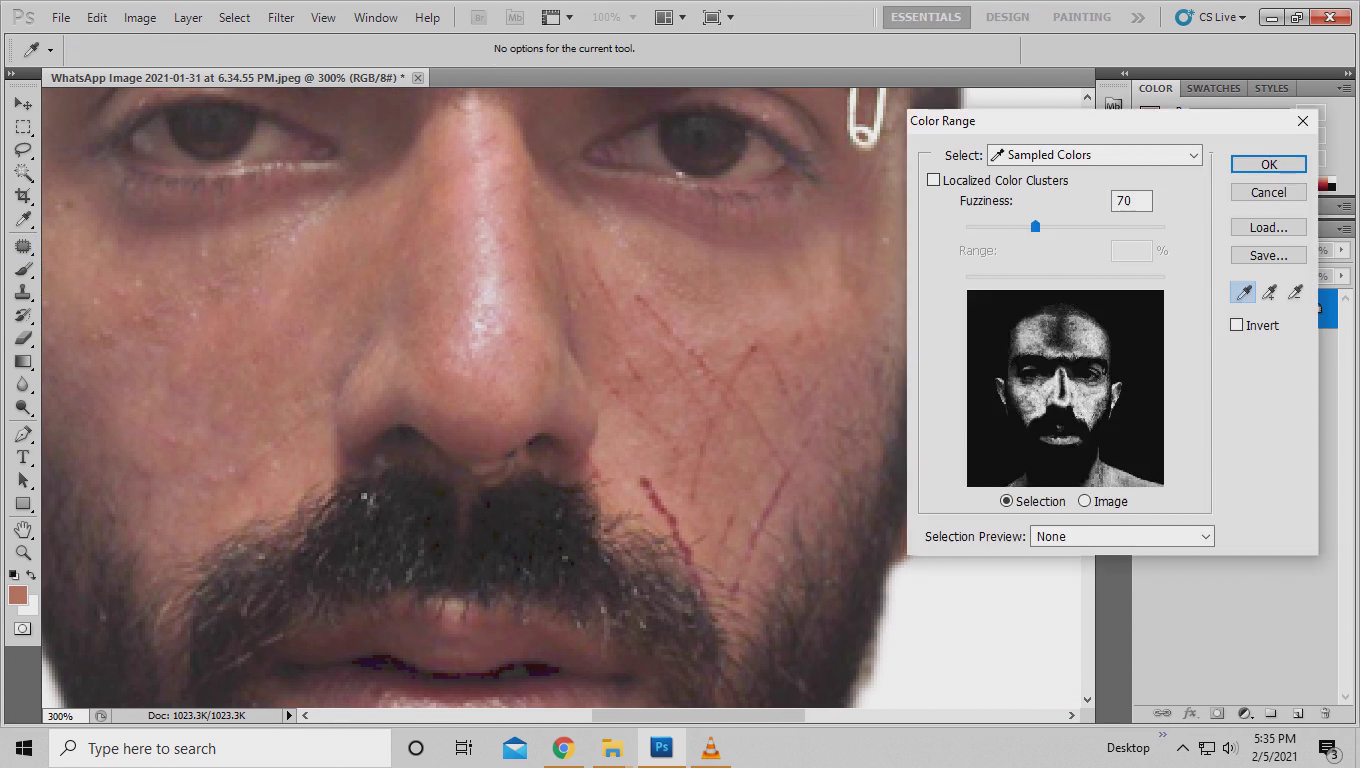Choose the Magic Wand tool

pos(23,173)
